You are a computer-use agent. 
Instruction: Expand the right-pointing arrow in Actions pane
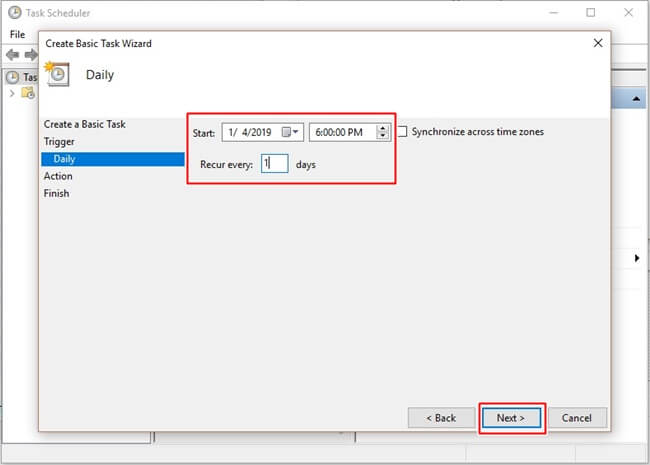tap(637, 258)
